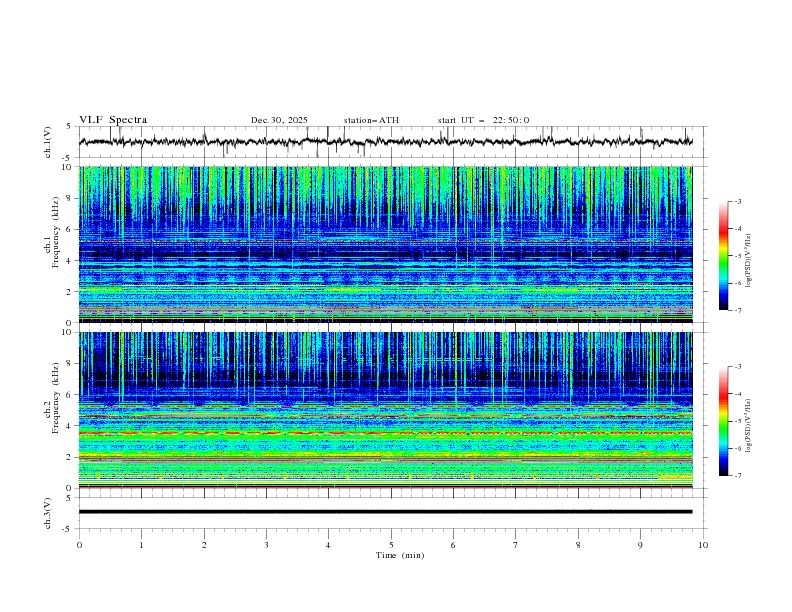Click the lower PSD color scale bar
Image resolution: width=792 pixels, height=612 pixels.
click(x=723, y=421)
